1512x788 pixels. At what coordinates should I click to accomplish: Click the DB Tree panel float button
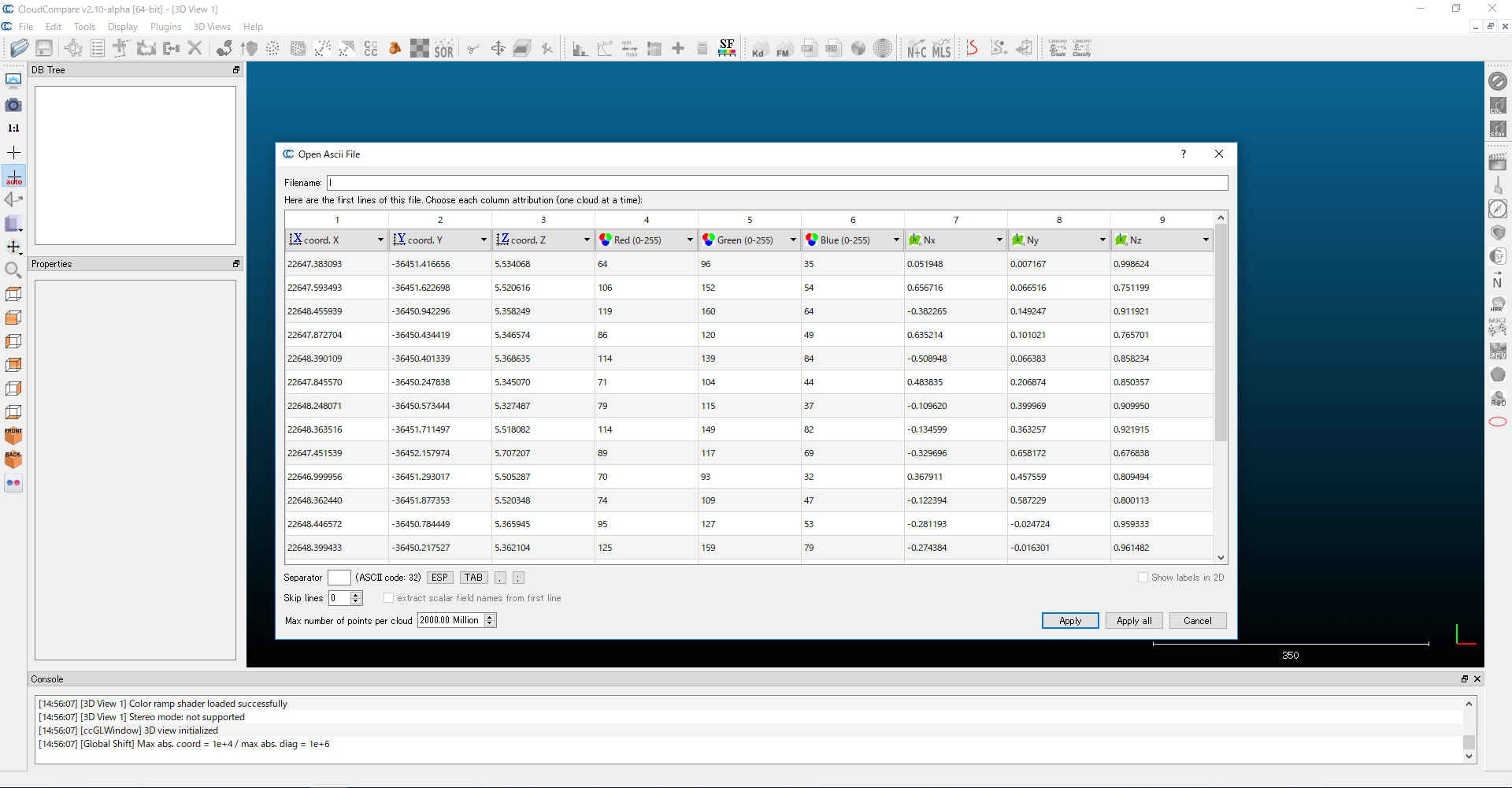pyautogui.click(x=235, y=70)
